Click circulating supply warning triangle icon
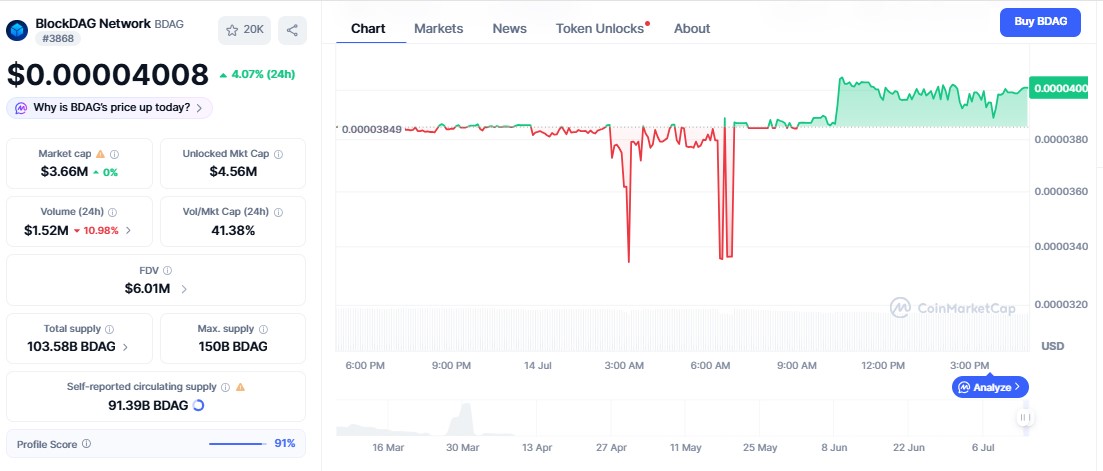 (241, 387)
